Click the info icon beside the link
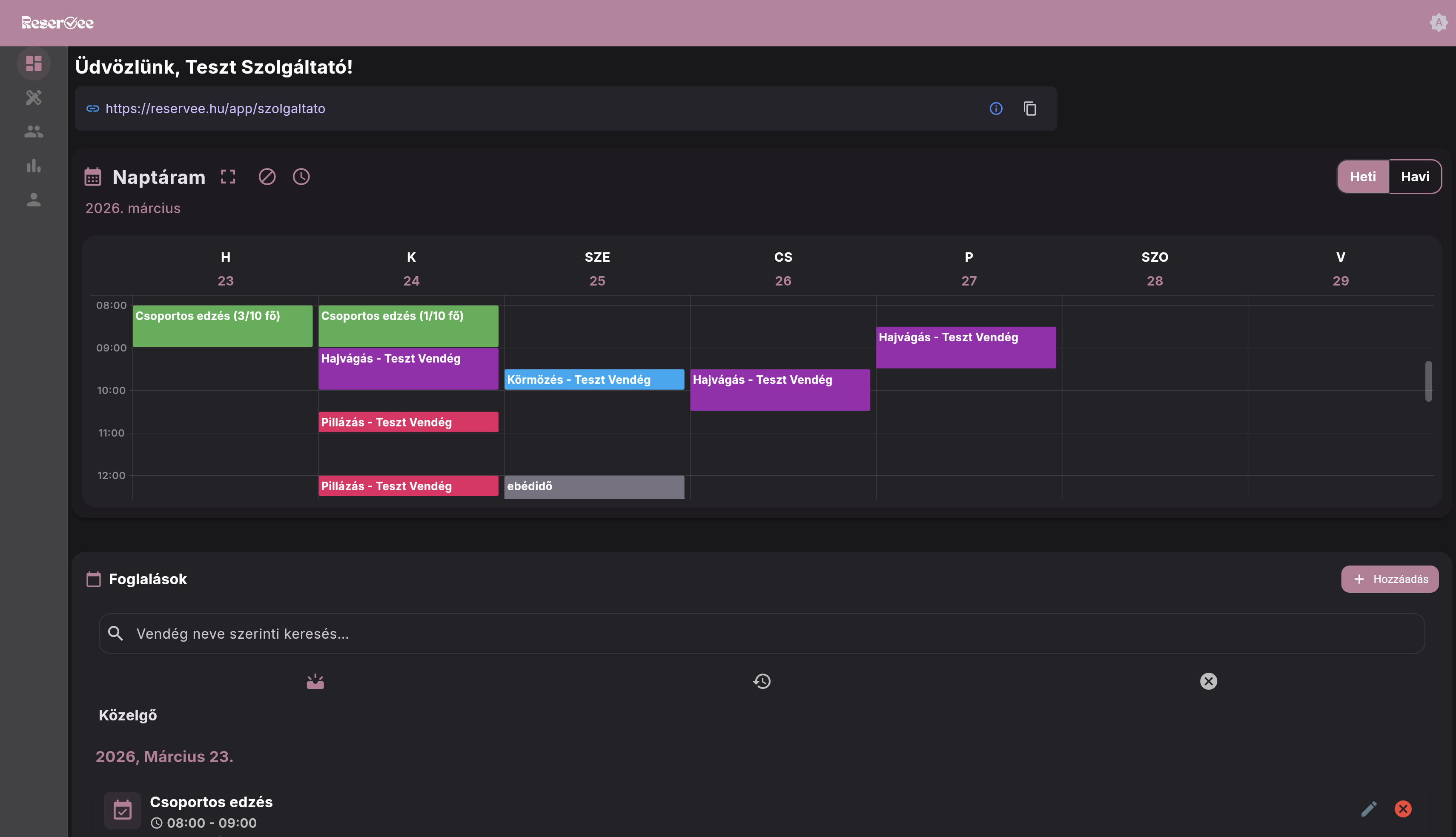This screenshot has width=1456, height=837. coord(996,109)
